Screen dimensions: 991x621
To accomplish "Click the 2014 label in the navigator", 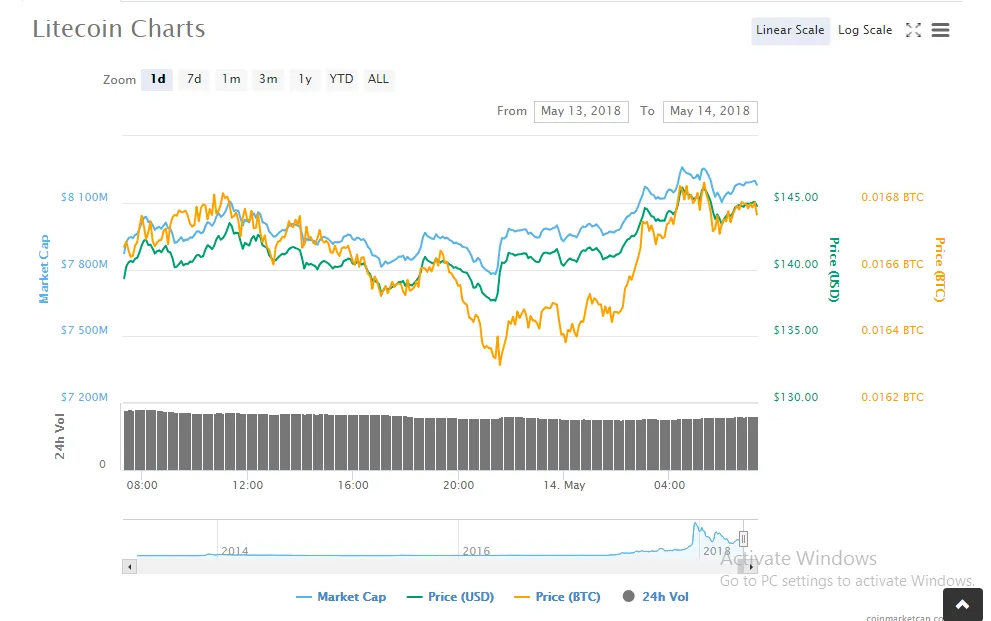I will pos(234,551).
